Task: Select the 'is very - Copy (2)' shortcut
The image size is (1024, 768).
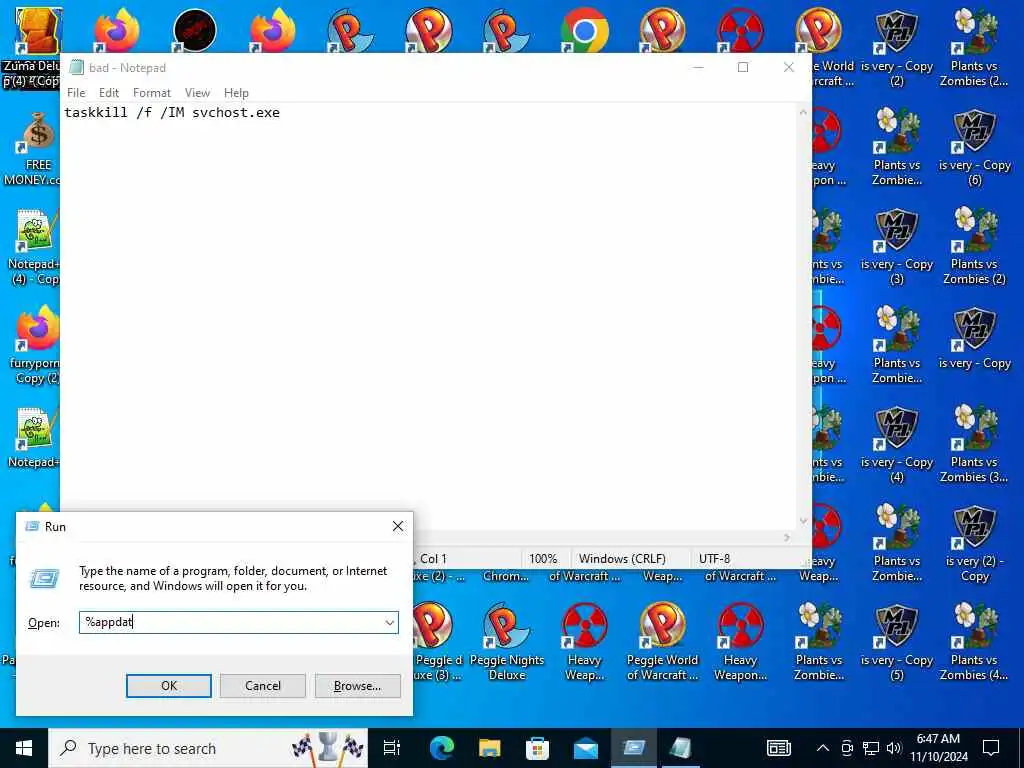Action: coord(897,48)
